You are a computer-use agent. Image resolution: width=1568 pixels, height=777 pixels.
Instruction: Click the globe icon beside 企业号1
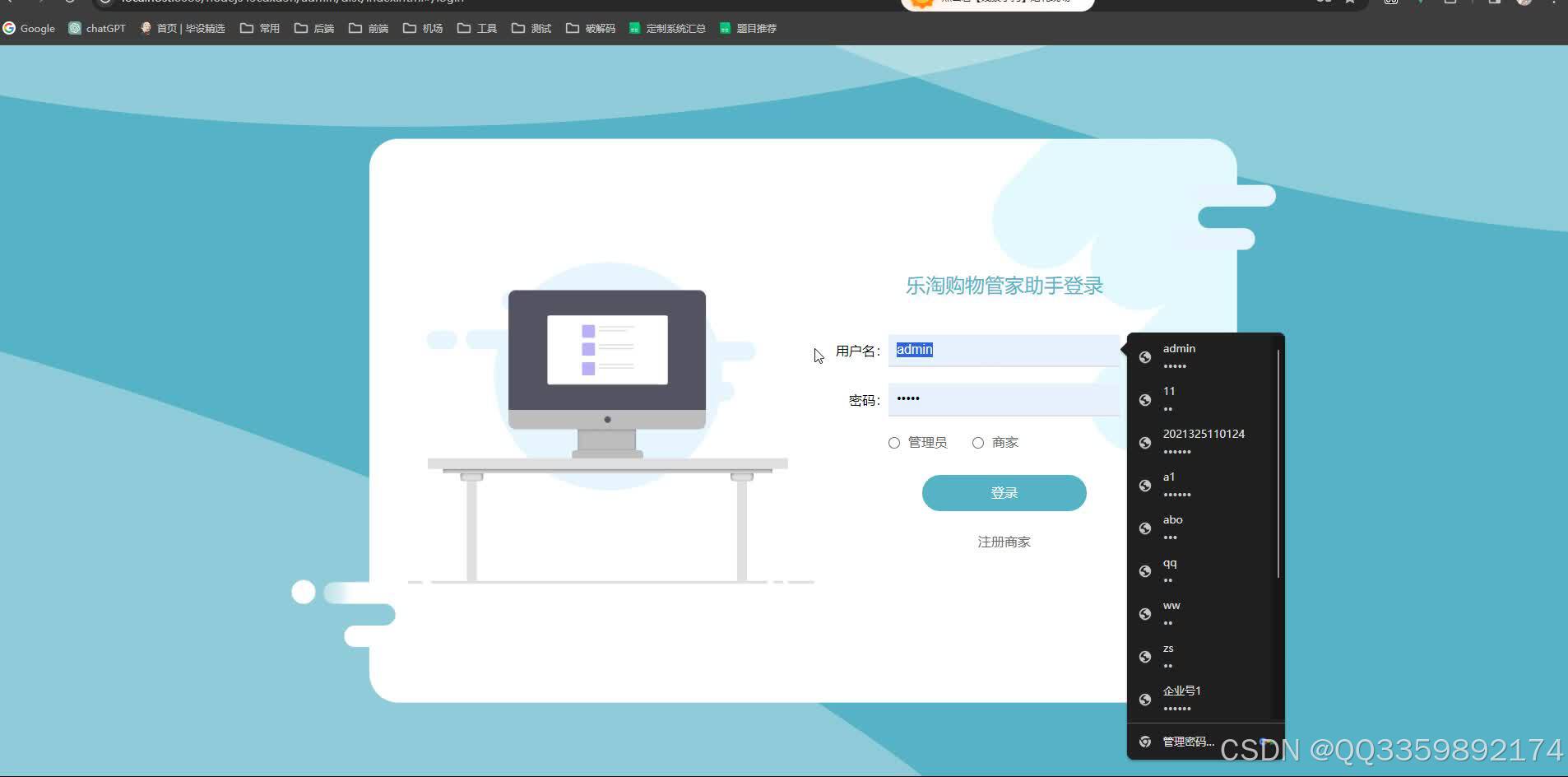click(1145, 700)
